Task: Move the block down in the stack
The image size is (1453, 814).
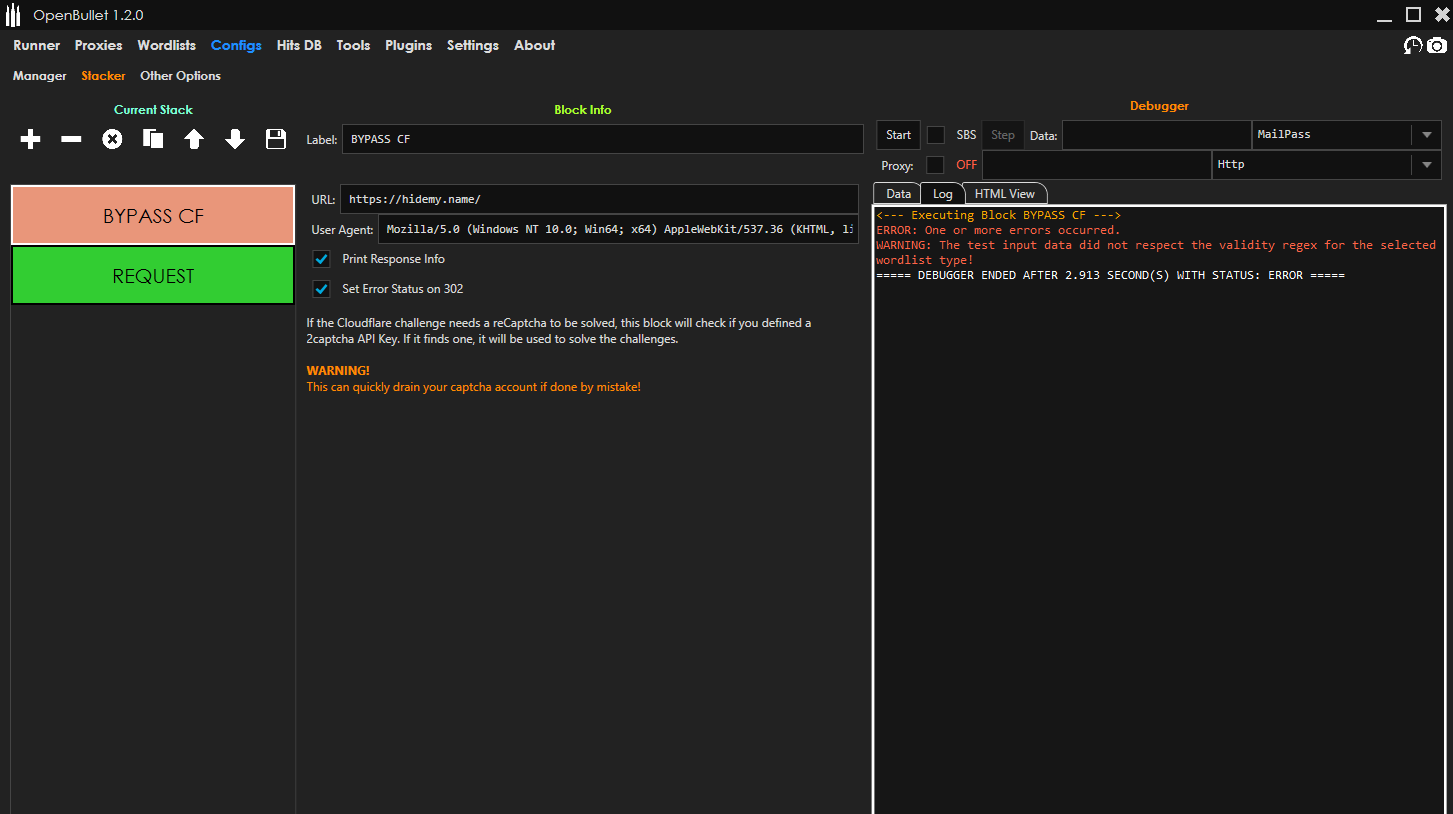Action: (234, 139)
